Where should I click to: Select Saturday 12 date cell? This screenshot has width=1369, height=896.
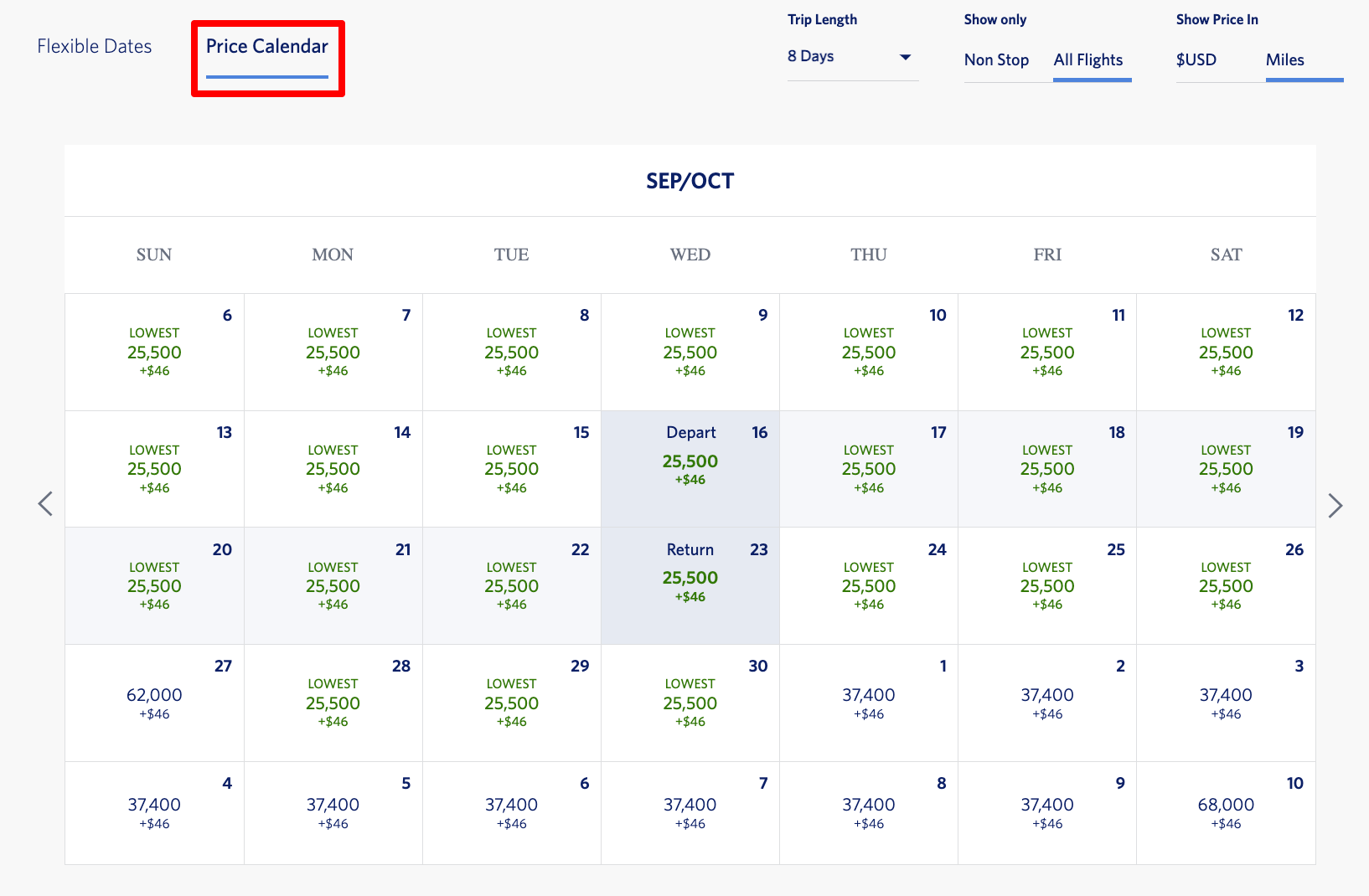pos(1226,352)
